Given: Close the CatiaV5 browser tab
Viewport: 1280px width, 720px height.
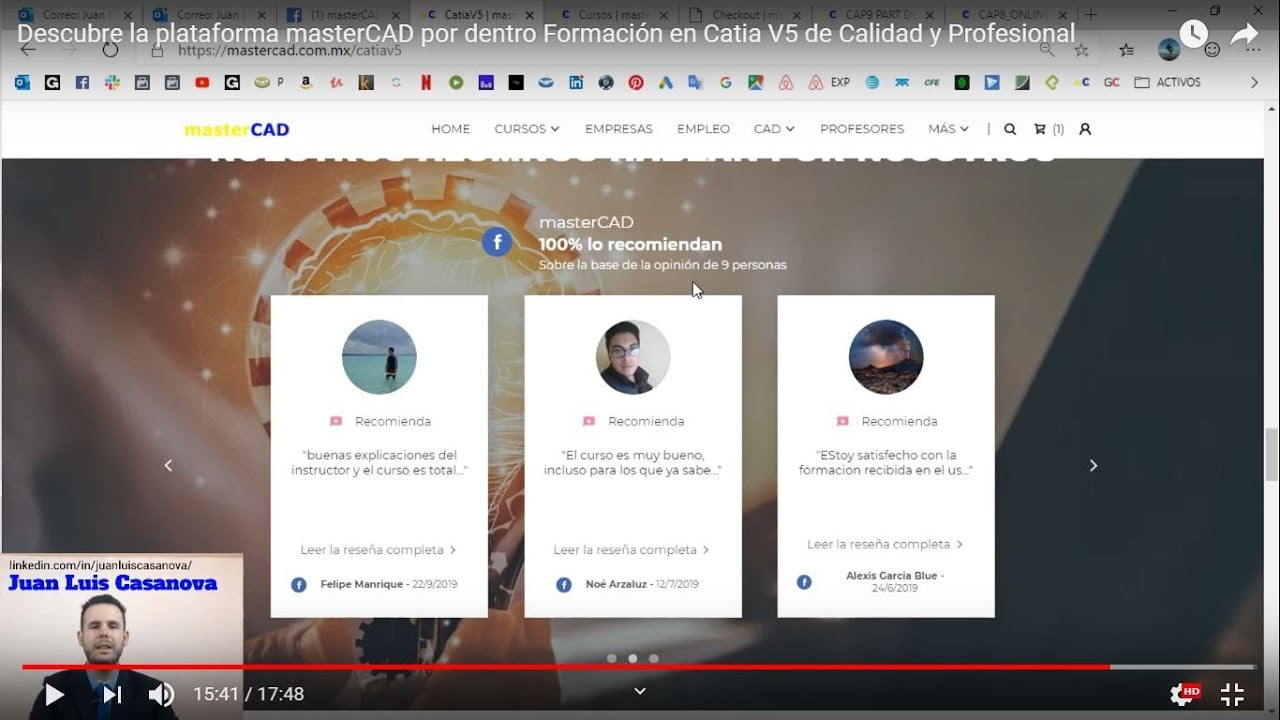Looking at the screenshot, I should point(530,15).
